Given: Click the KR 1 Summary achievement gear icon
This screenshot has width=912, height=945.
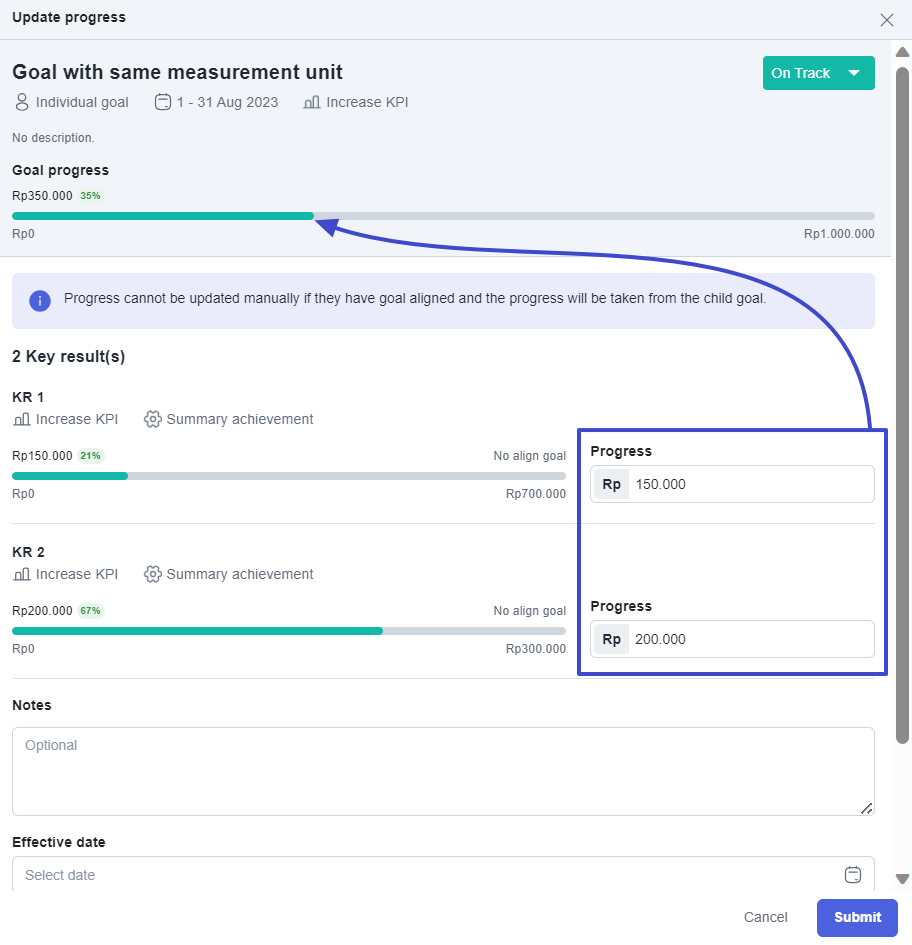Looking at the screenshot, I should click(x=153, y=419).
